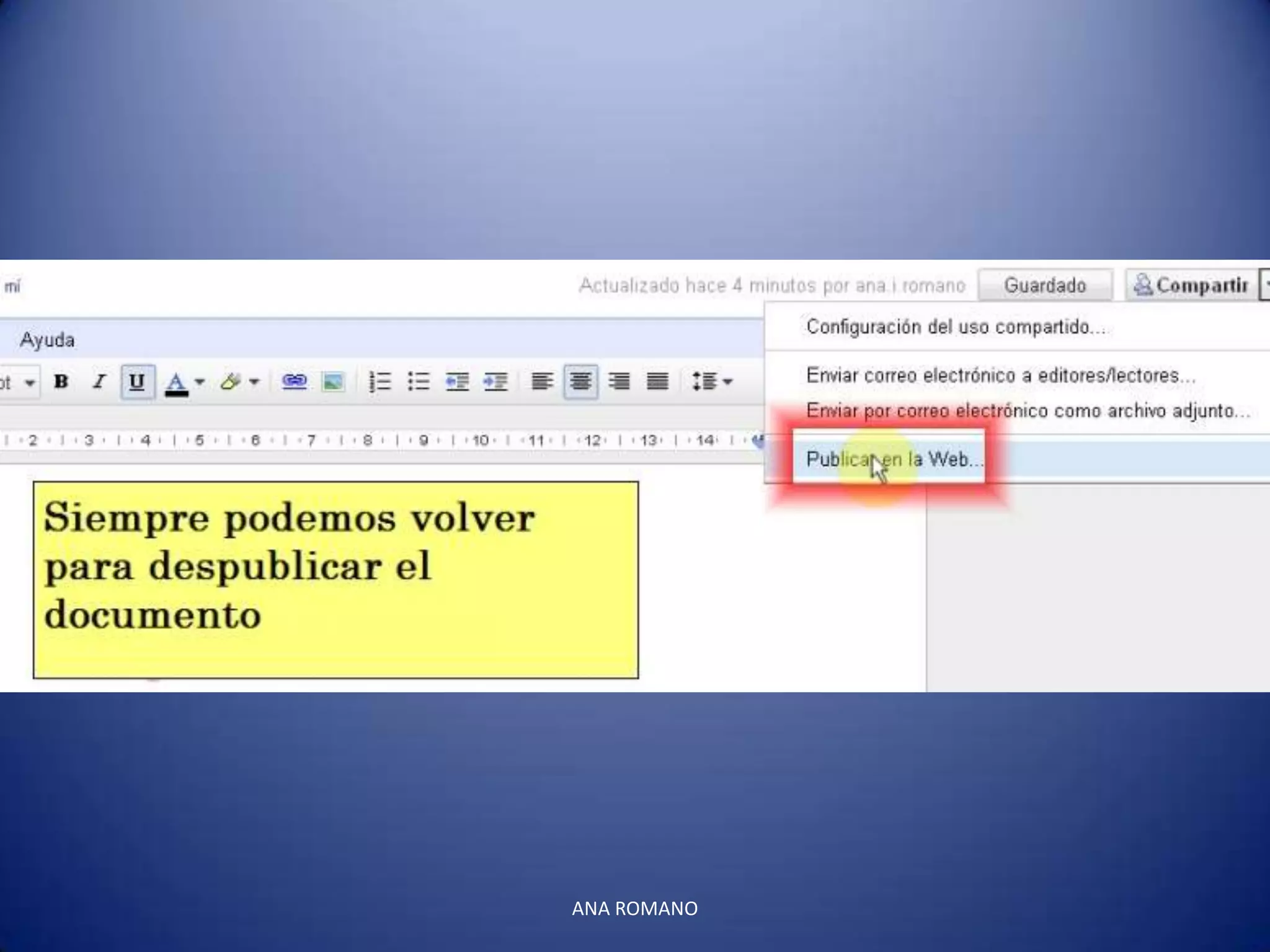
Task: Click the insert link icon
Action: pos(294,381)
